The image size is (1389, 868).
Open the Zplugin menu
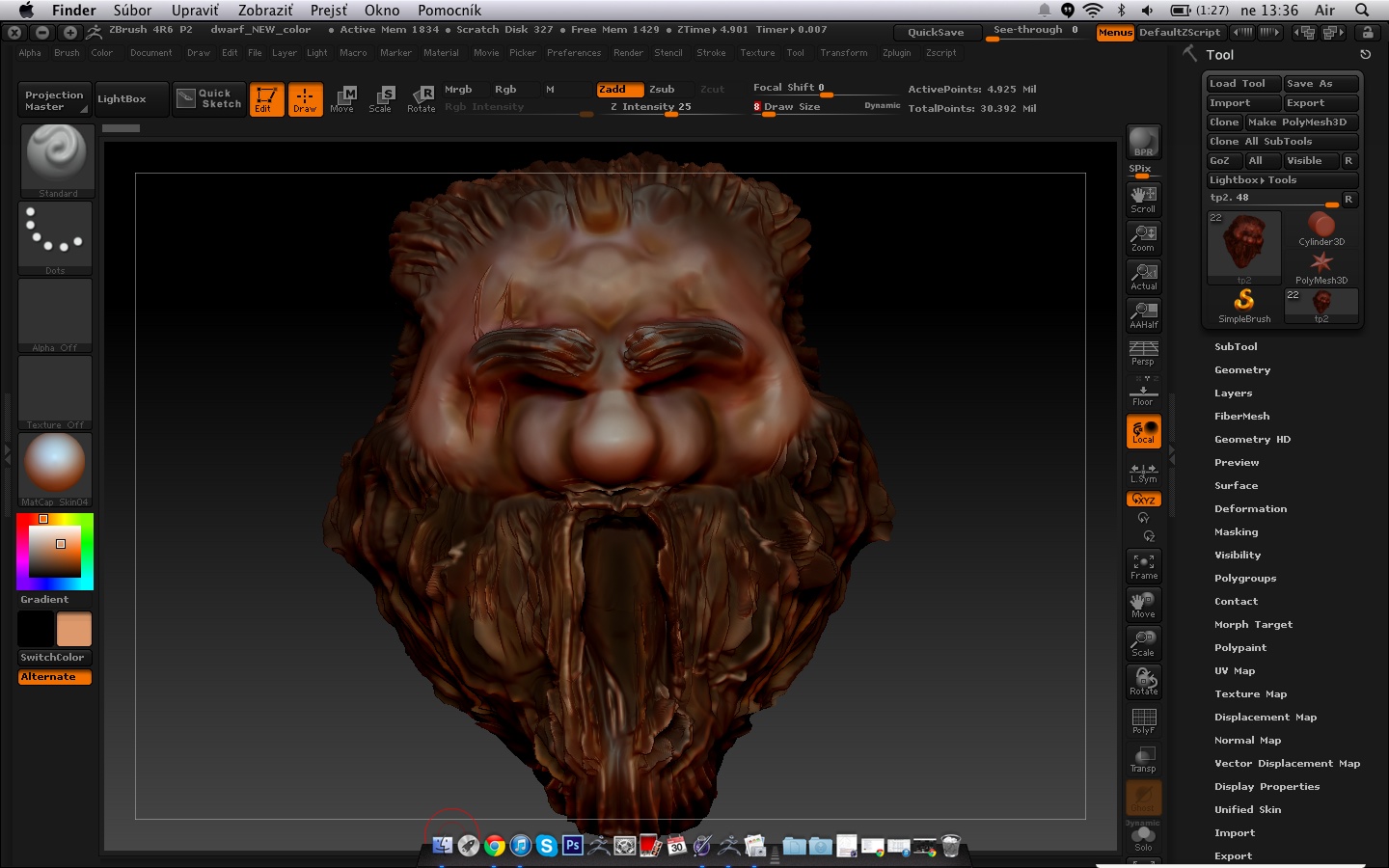tap(896, 53)
